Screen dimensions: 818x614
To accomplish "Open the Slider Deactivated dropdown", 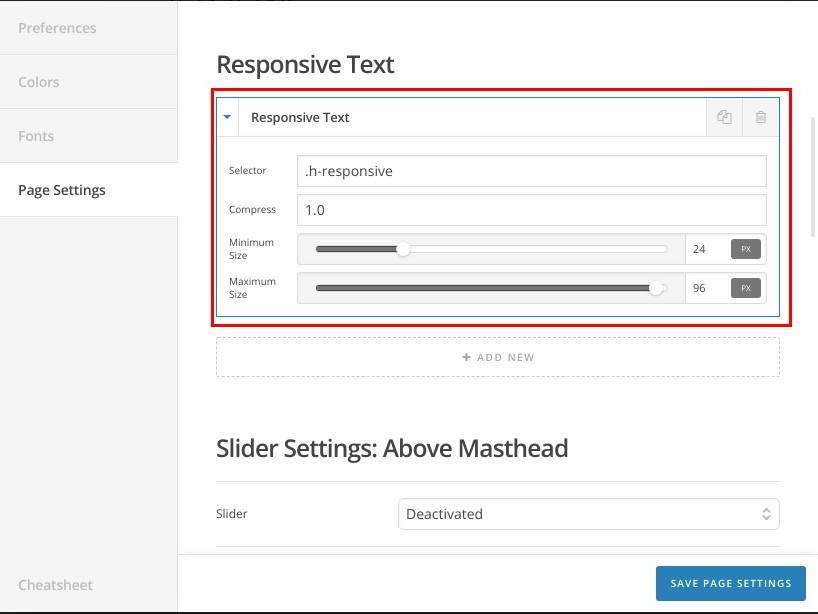I will [x=588, y=514].
